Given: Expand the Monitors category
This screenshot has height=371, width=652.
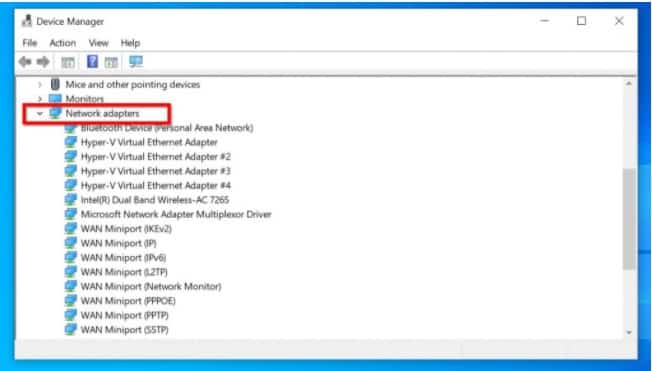Looking at the screenshot, I should tap(40, 99).
